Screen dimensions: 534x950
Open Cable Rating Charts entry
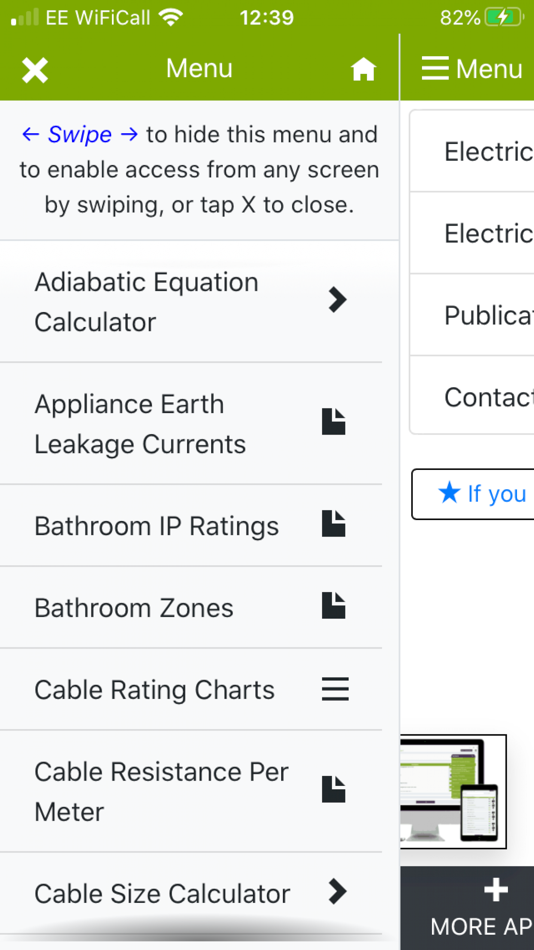[x=191, y=689]
